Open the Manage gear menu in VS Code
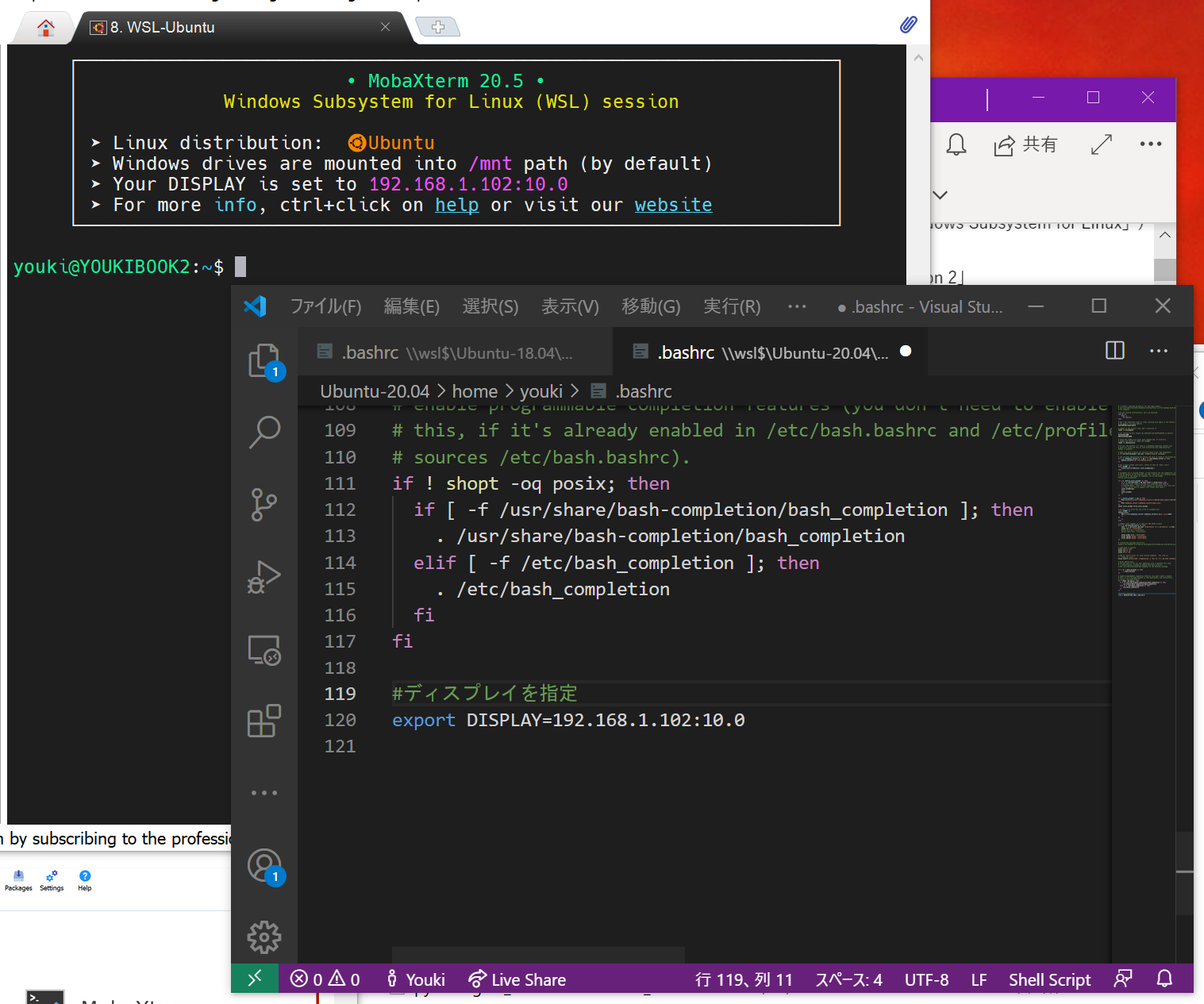This screenshot has height=1004, width=1204. [x=264, y=937]
